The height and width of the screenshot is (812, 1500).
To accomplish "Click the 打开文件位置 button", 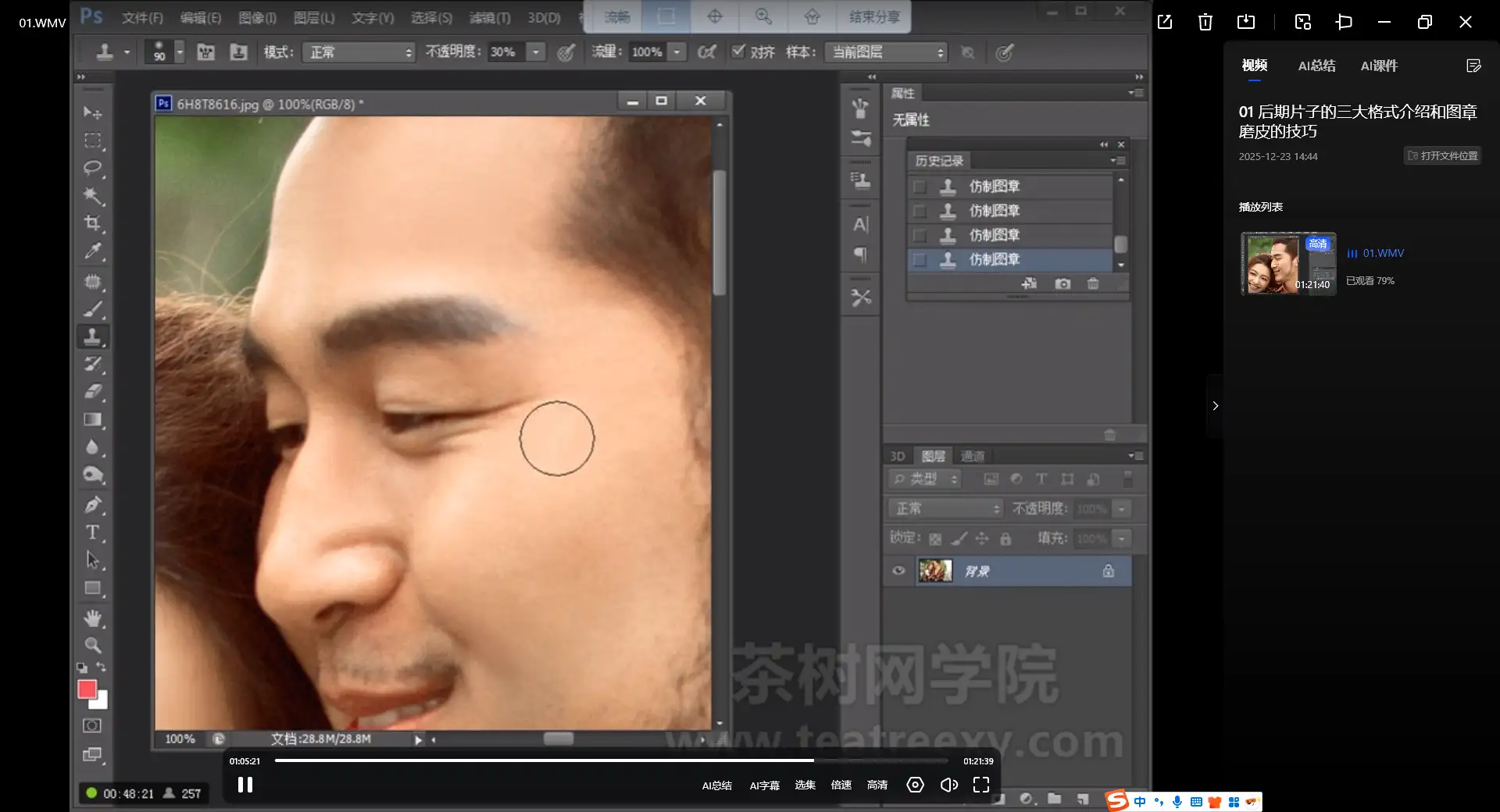I will (x=1442, y=156).
